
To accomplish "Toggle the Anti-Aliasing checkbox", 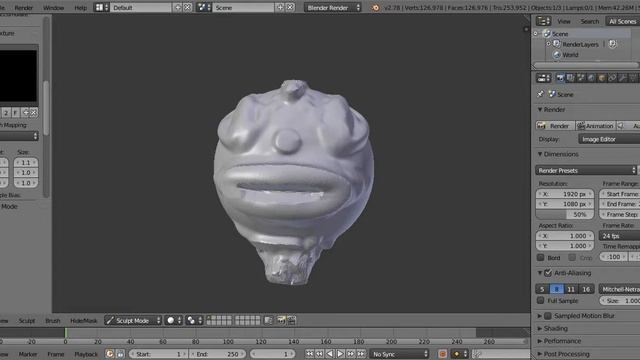I will pyautogui.click(x=548, y=273).
